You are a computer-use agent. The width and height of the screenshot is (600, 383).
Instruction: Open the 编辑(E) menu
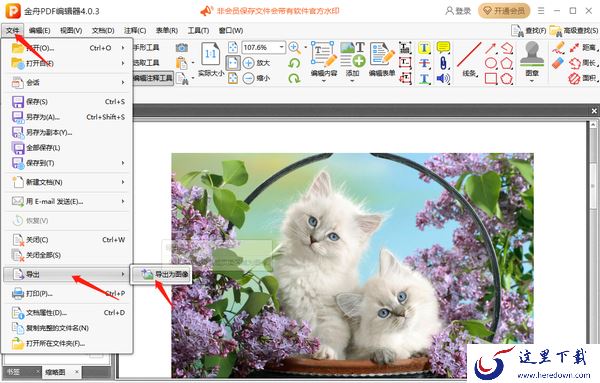39,31
